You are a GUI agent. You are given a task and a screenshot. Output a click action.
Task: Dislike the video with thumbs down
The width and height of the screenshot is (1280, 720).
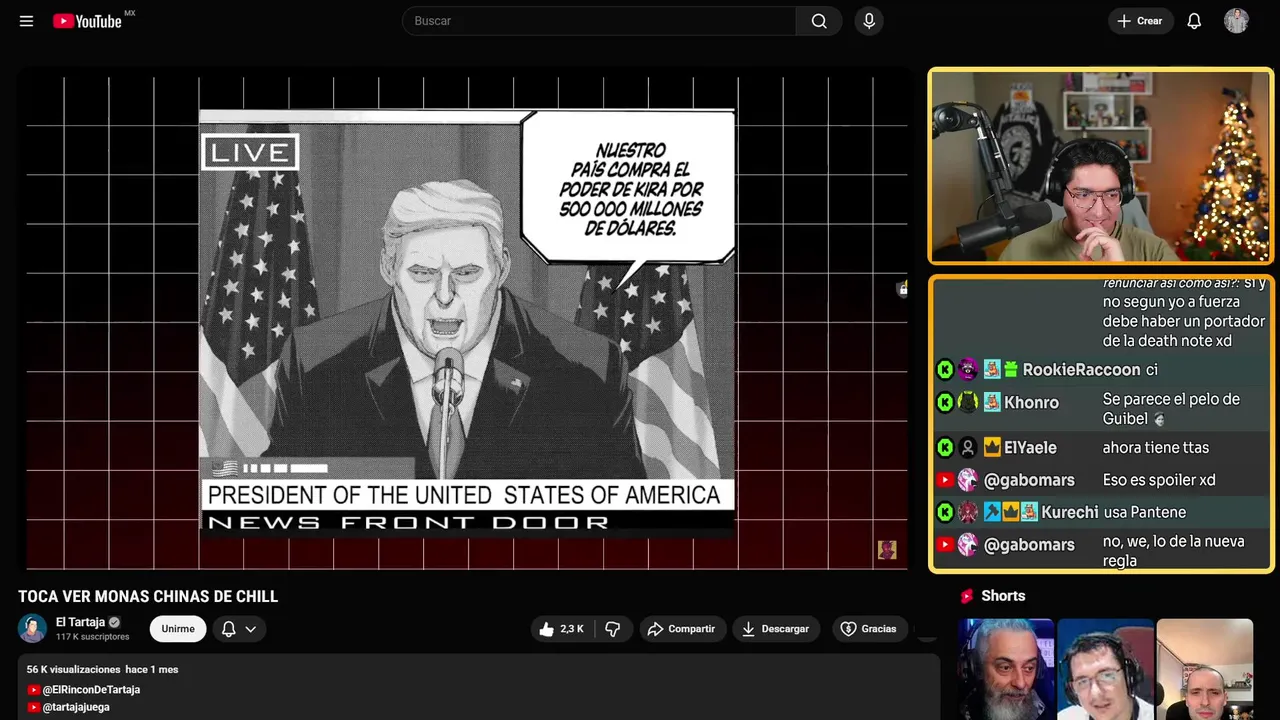(612, 629)
